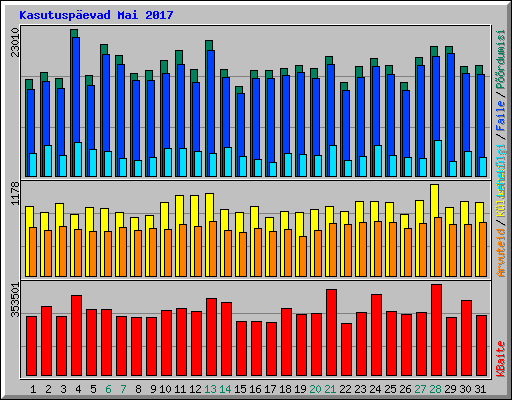This screenshot has width=512, height=400.
Task: Click the 23010 axis value label
Action: tap(15, 42)
